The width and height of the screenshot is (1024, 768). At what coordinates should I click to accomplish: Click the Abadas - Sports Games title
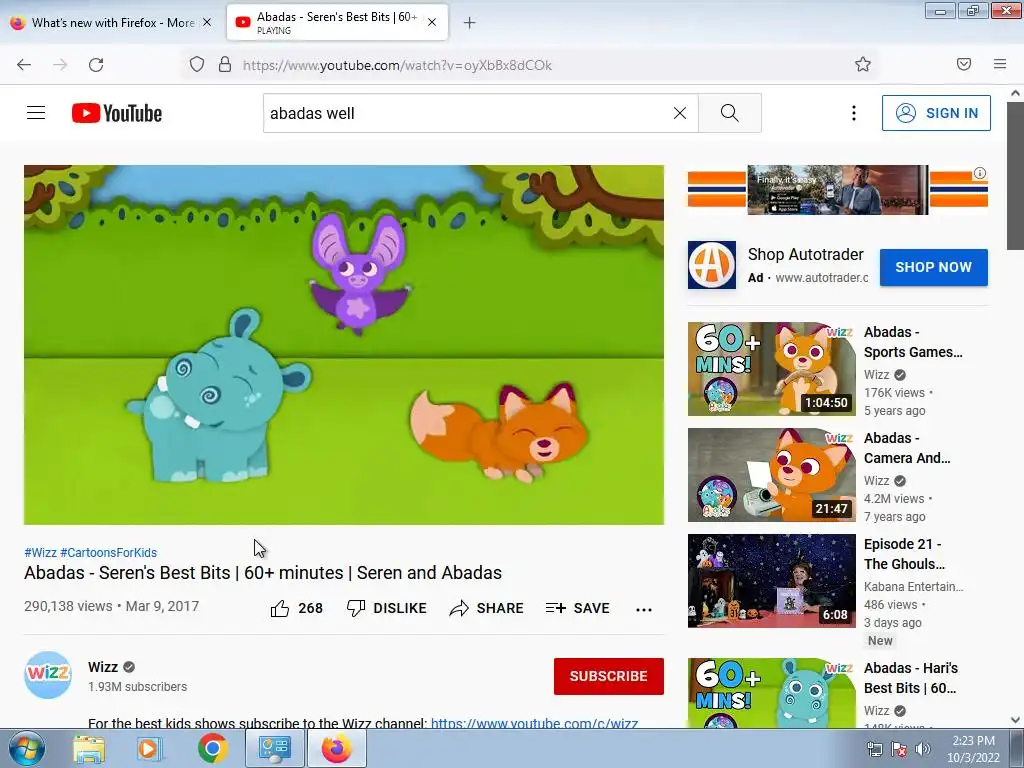[x=913, y=342]
